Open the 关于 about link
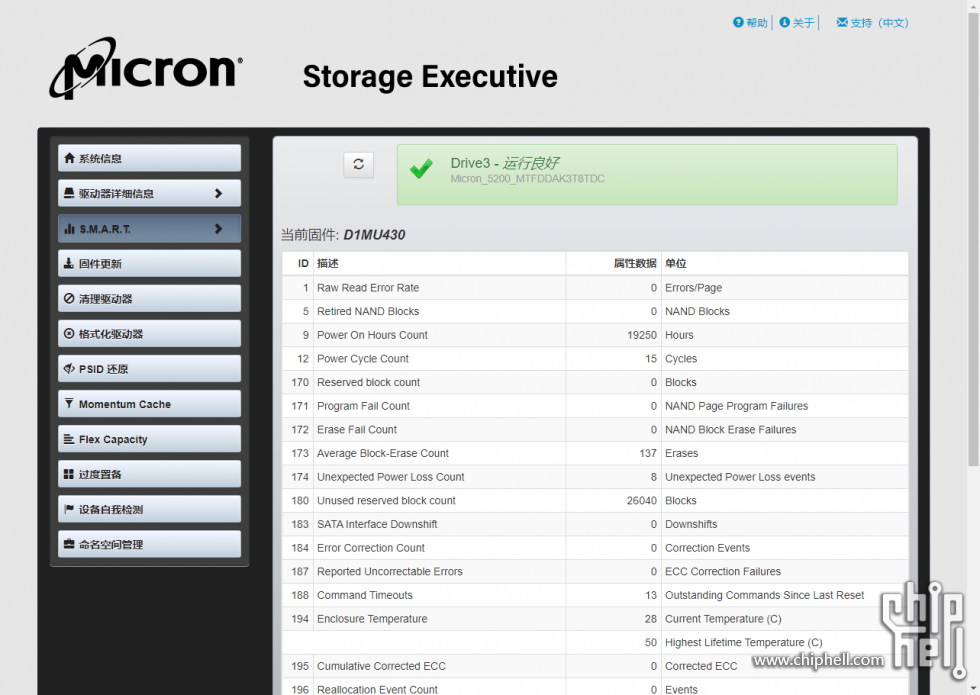Screen dimensions: 980x695 tap(797, 22)
